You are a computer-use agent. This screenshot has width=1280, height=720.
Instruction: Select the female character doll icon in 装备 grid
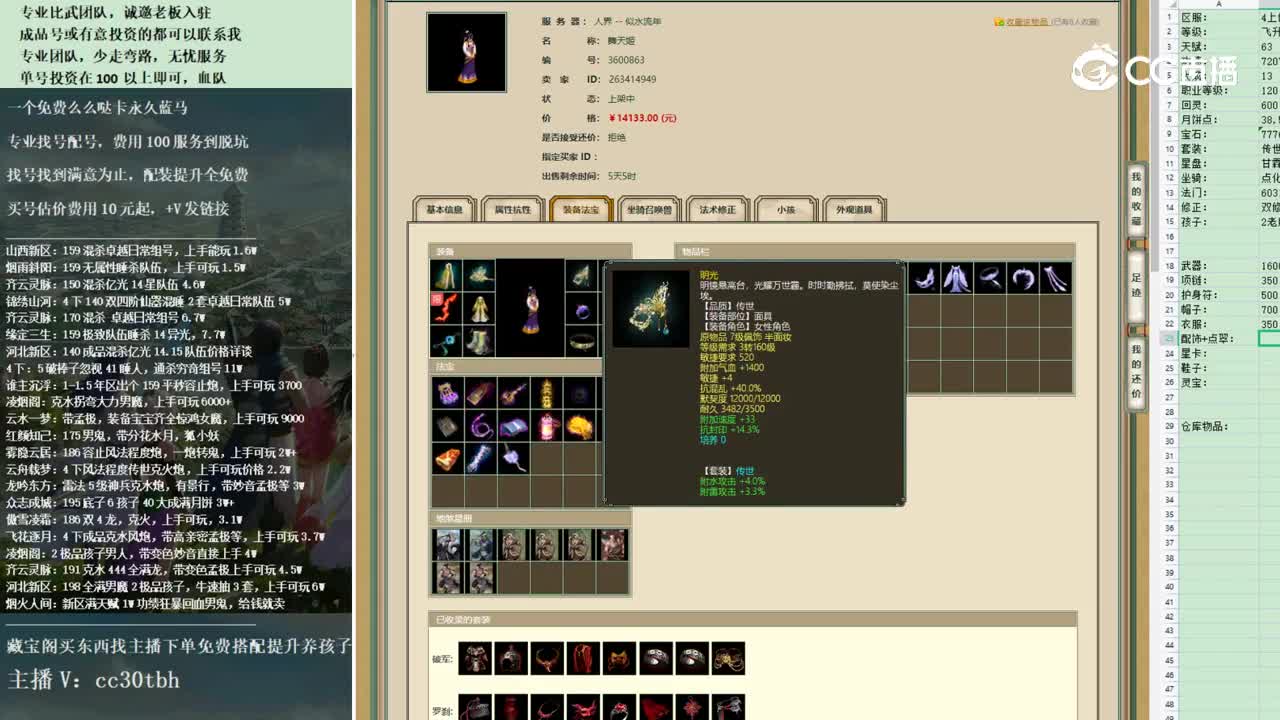coord(533,310)
